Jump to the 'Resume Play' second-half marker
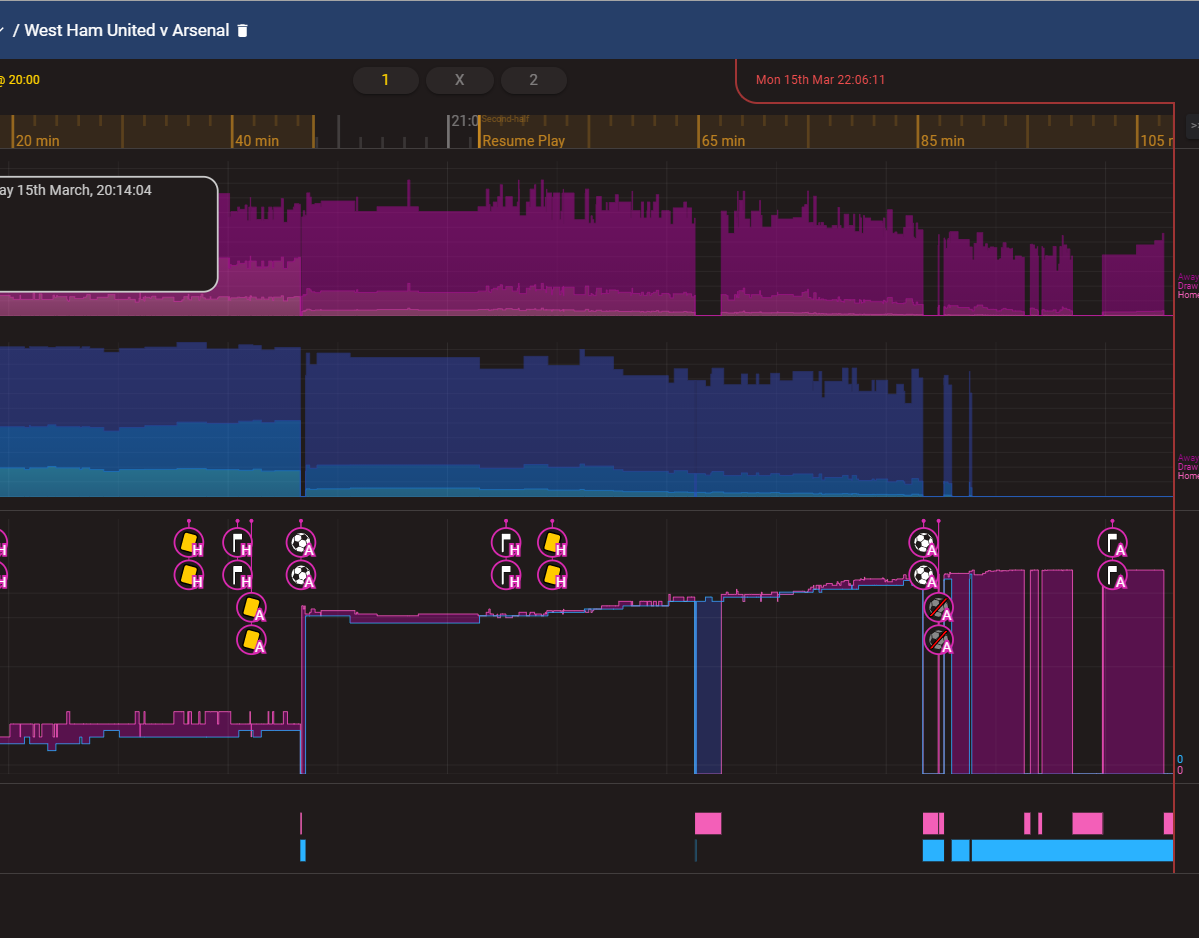Image resolution: width=1199 pixels, height=938 pixels. point(524,141)
